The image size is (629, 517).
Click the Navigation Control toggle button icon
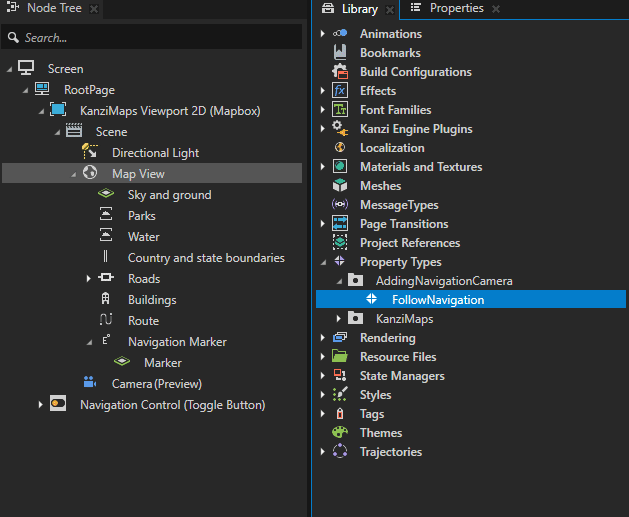58,405
